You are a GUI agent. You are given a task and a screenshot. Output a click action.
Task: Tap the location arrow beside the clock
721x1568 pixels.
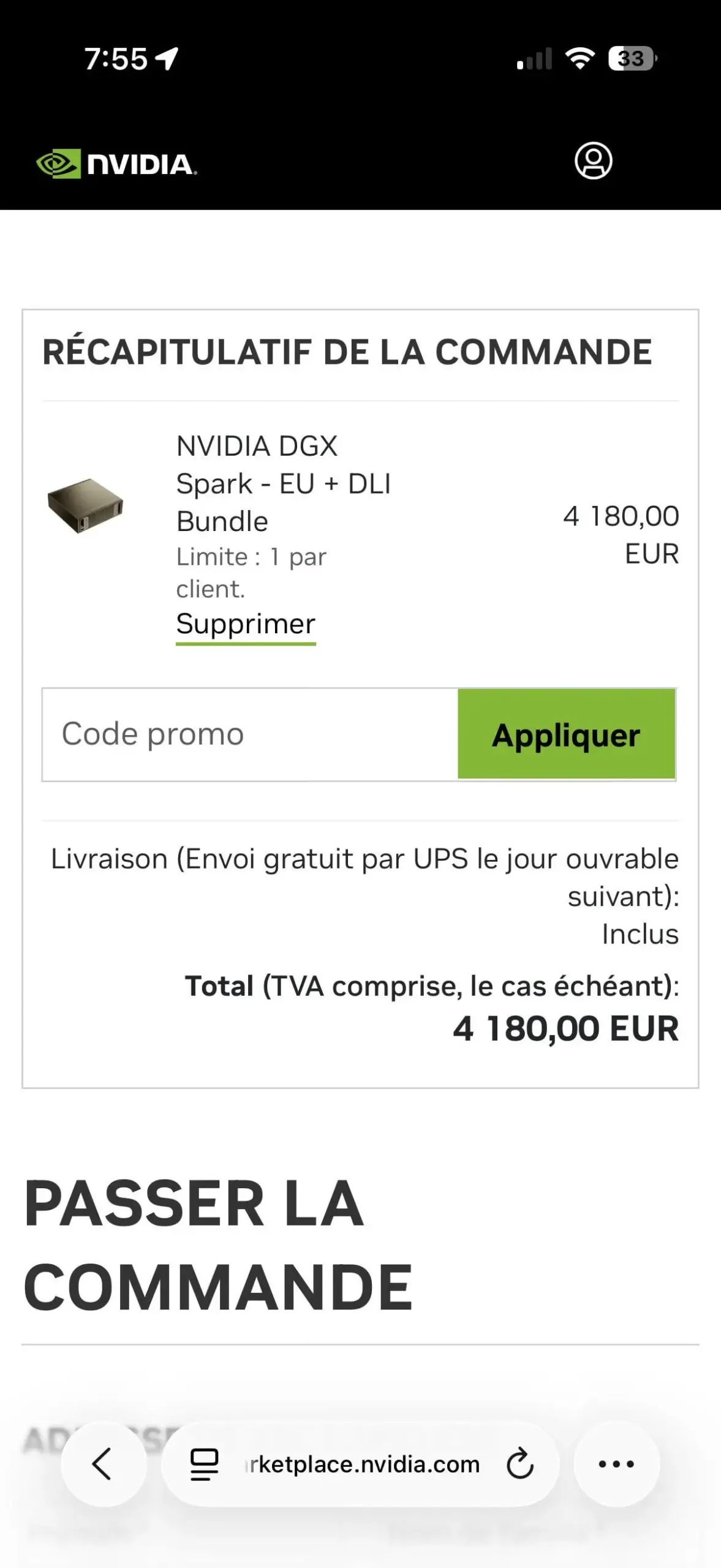pyautogui.click(x=167, y=59)
